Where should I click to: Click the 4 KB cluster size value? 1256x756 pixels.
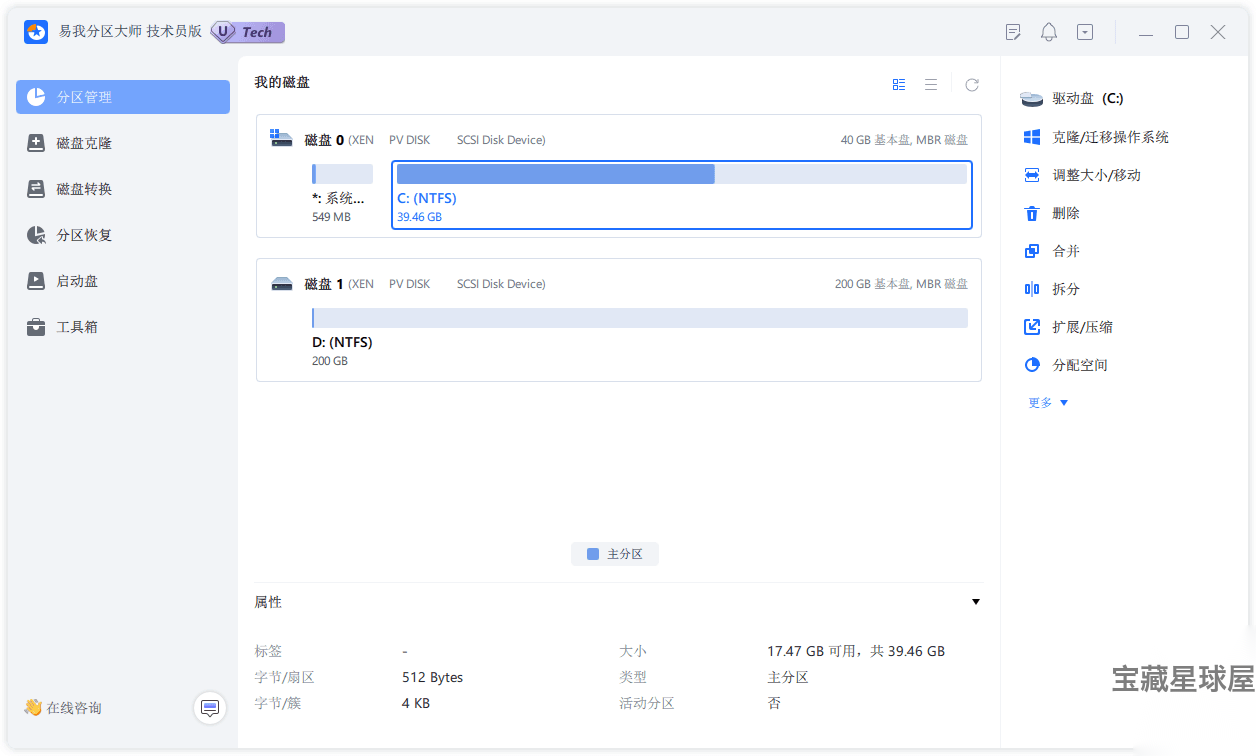pos(416,703)
